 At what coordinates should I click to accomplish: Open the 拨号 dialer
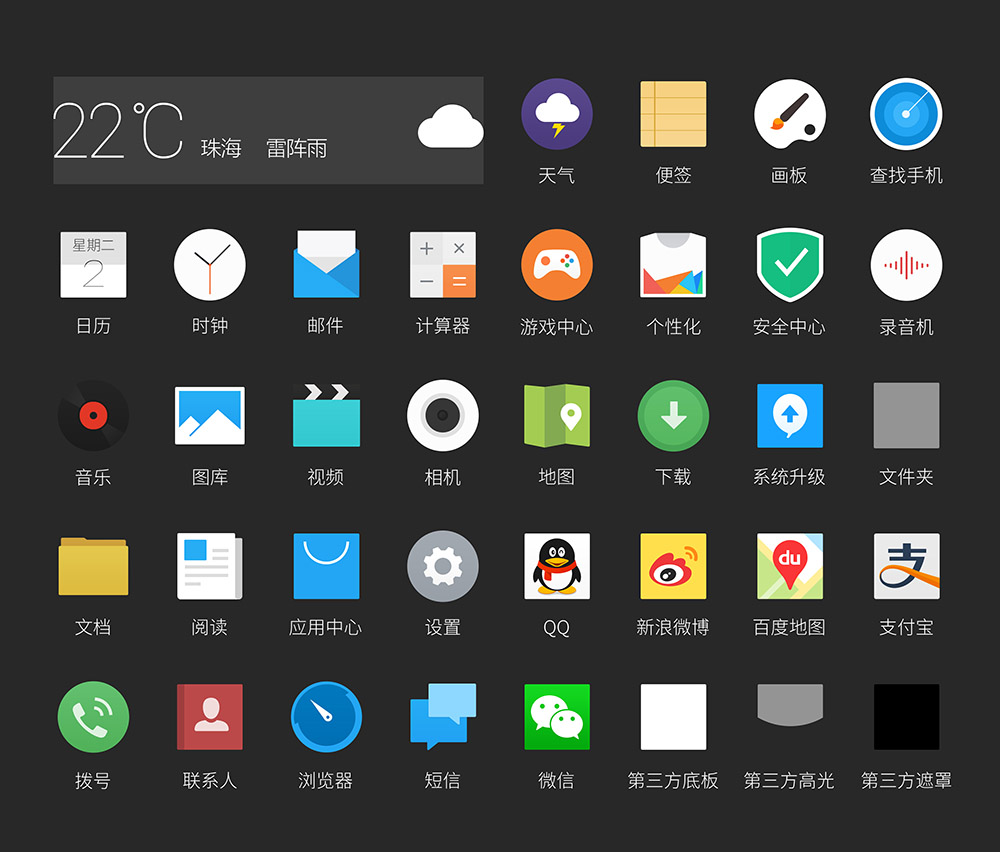(93, 717)
